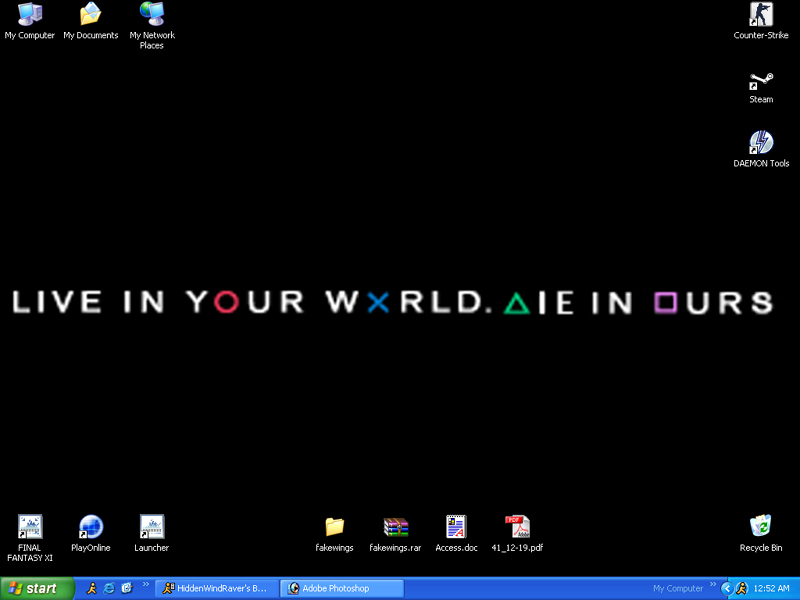The height and width of the screenshot is (600, 800).
Task: Click the My Computer toolbar label
Action: pyautogui.click(x=678, y=588)
